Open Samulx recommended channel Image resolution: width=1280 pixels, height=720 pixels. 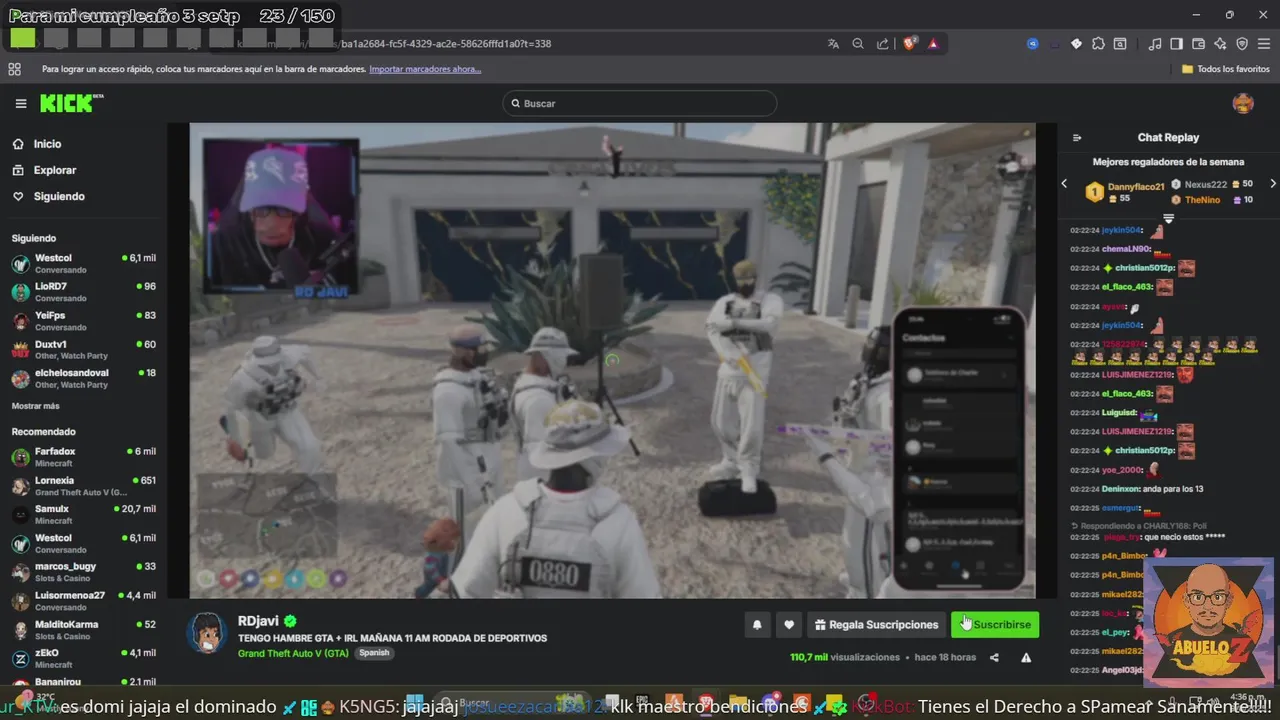(x=83, y=514)
